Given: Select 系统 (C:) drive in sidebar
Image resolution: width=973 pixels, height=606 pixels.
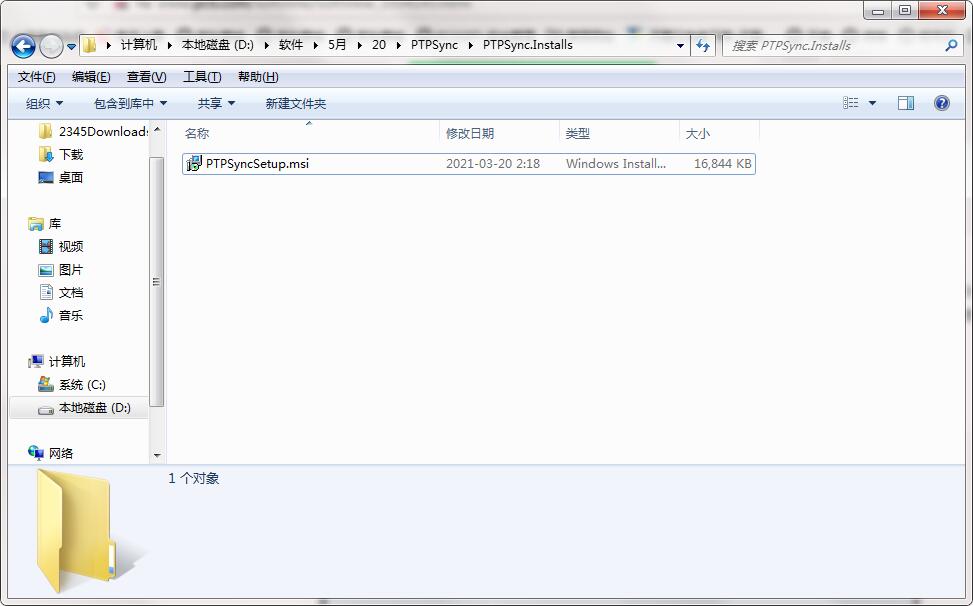Looking at the screenshot, I should [x=72, y=385].
